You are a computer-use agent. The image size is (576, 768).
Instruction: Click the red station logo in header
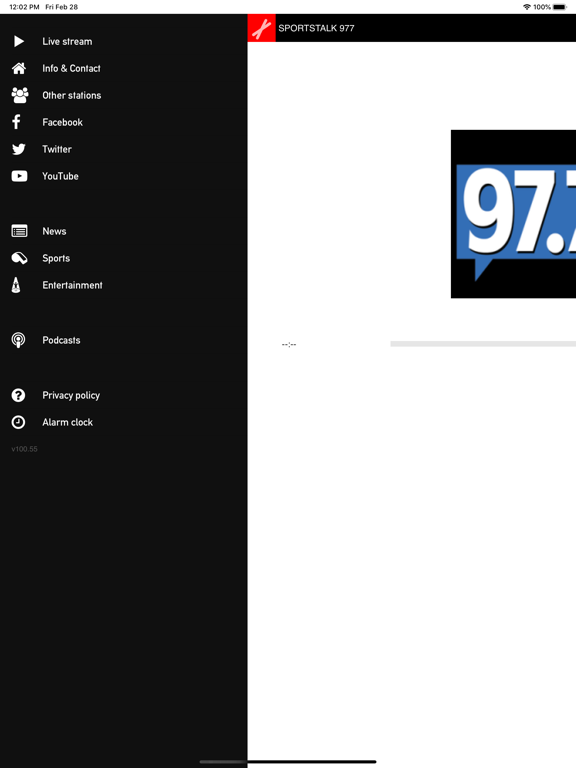tap(262, 28)
